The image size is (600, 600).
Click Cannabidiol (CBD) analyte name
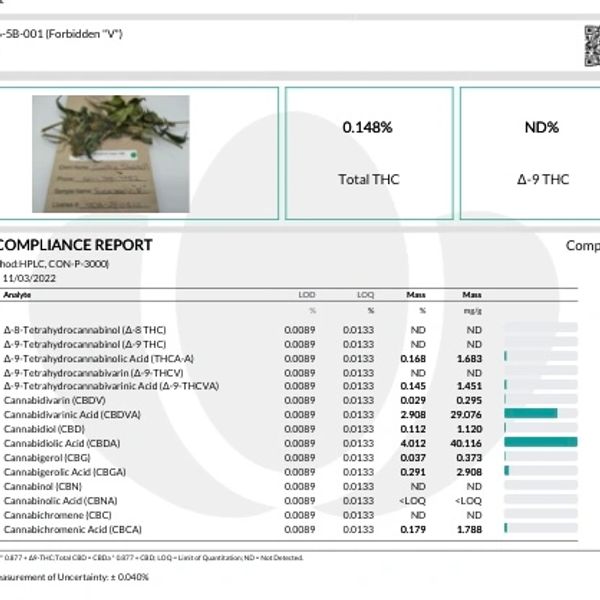pyautogui.click(x=44, y=429)
